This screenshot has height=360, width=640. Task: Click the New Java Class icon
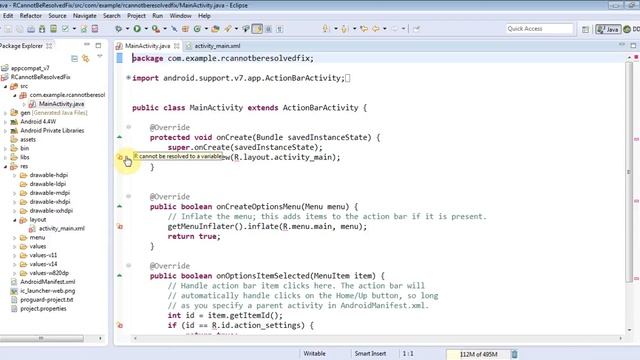(198, 29)
